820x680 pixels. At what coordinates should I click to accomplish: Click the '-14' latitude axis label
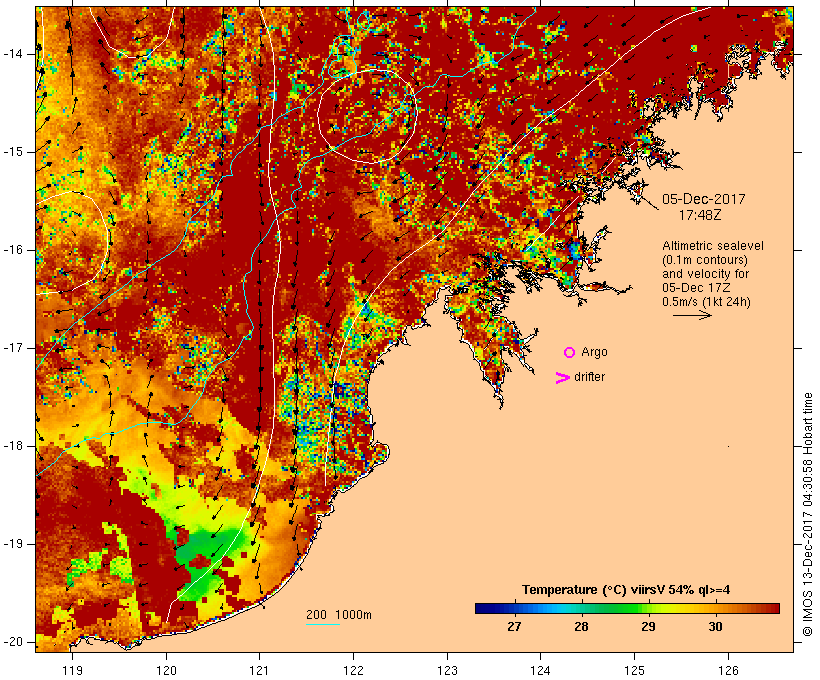coord(13,54)
